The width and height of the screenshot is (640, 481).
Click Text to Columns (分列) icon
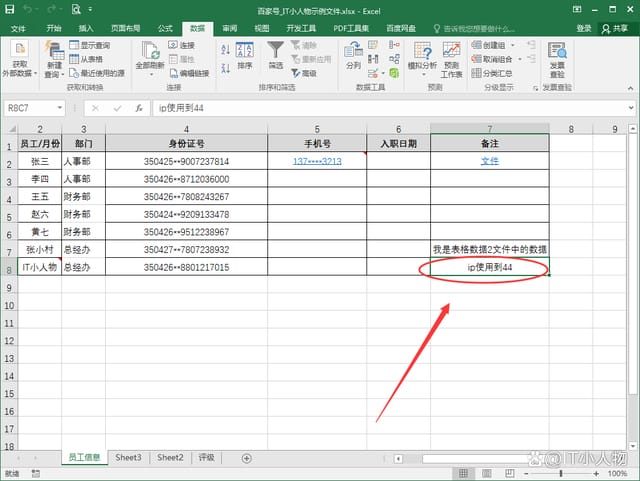(353, 53)
